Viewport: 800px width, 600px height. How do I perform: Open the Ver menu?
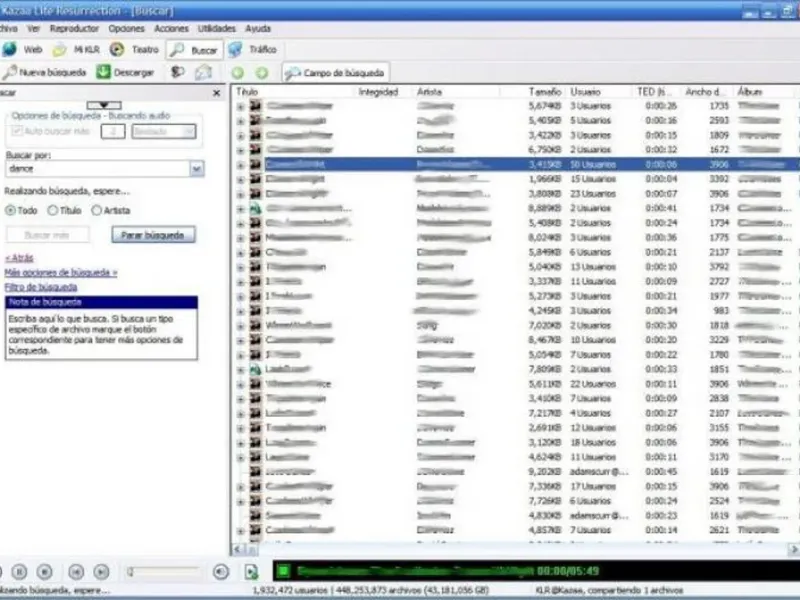pos(34,29)
